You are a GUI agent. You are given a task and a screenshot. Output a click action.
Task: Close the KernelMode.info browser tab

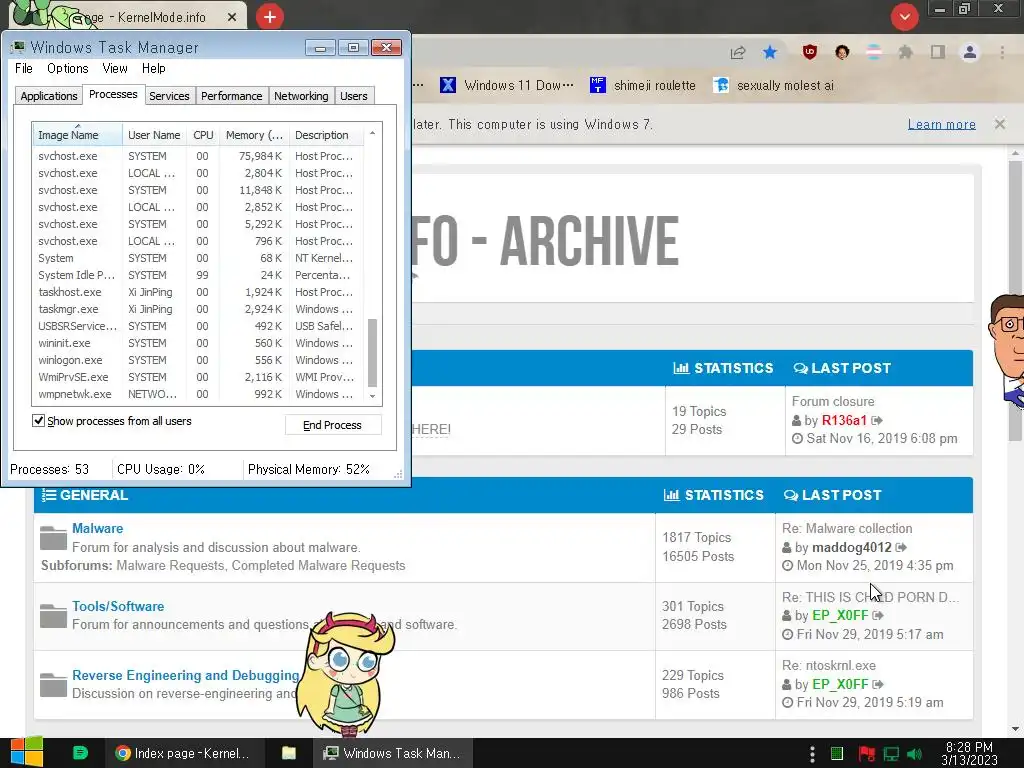tap(232, 17)
